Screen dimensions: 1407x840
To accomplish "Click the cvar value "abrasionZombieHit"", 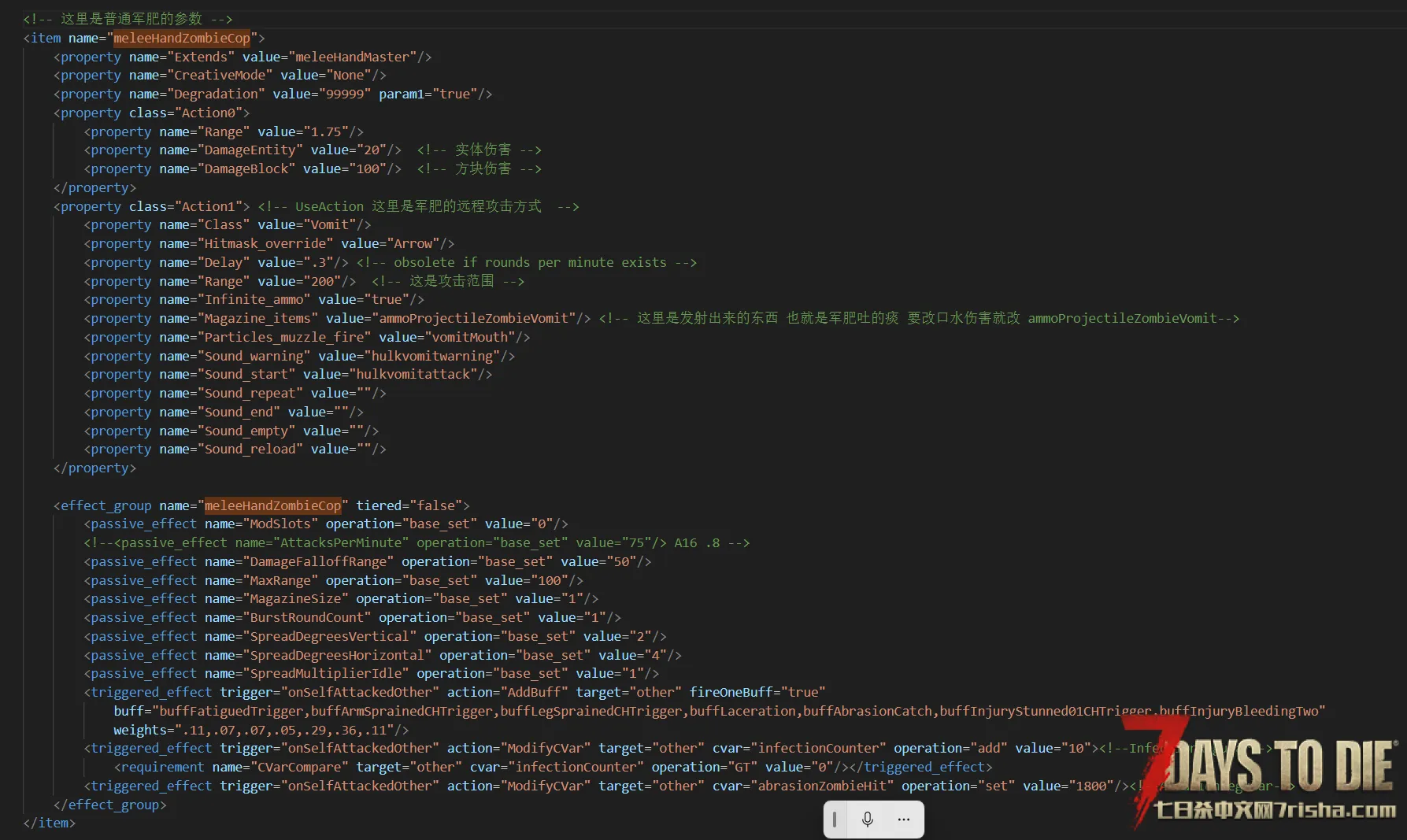I will point(822,786).
